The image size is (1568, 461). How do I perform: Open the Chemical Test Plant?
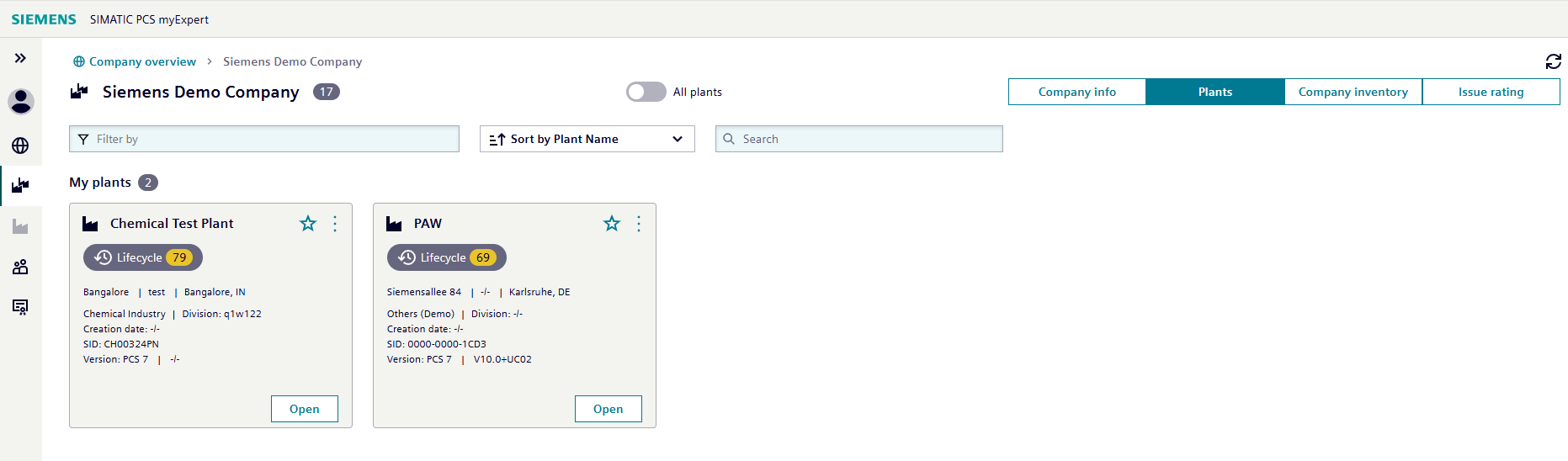pyautogui.click(x=304, y=409)
